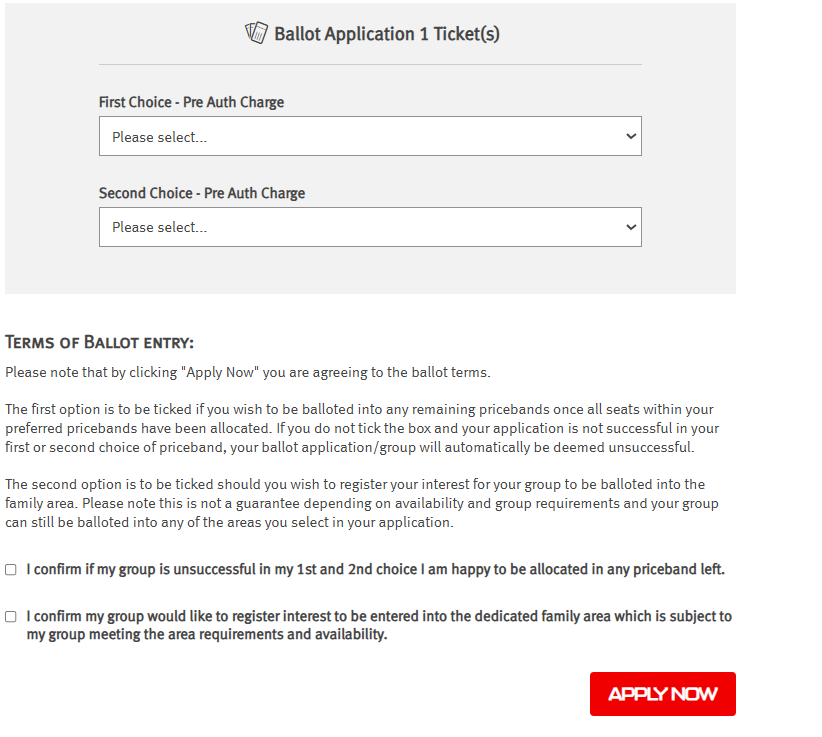
Task: Click the chevron arrow on Second Choice select
Action: pyautogui.click(x=631, y=227)
